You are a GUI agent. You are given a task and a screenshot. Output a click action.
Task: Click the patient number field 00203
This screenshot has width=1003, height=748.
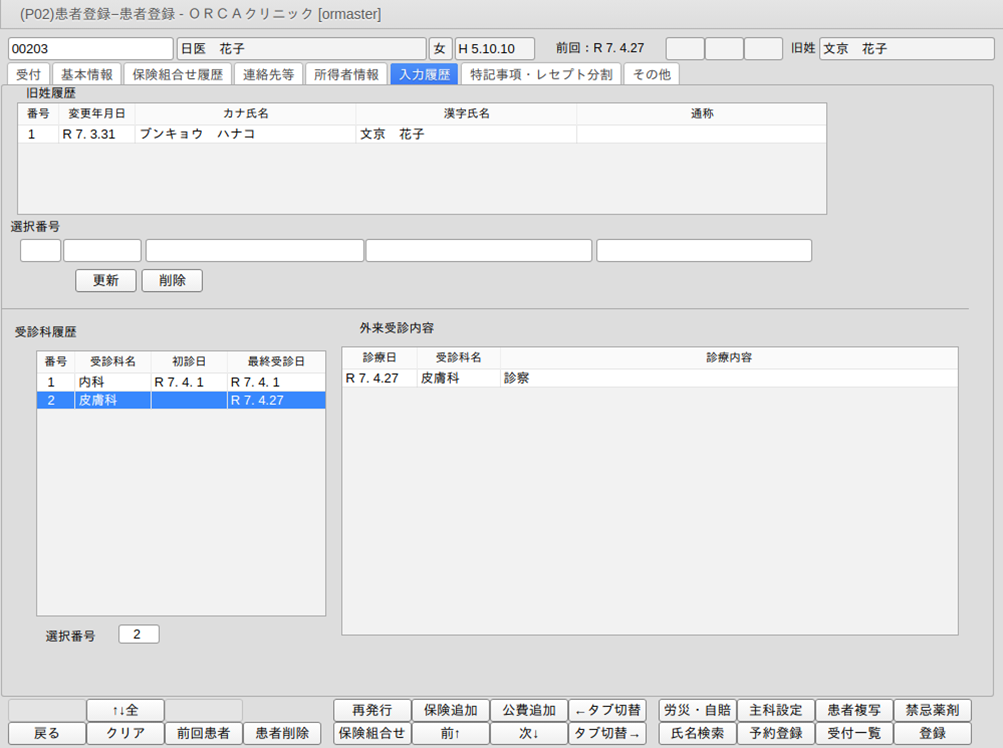pos(90,48)
